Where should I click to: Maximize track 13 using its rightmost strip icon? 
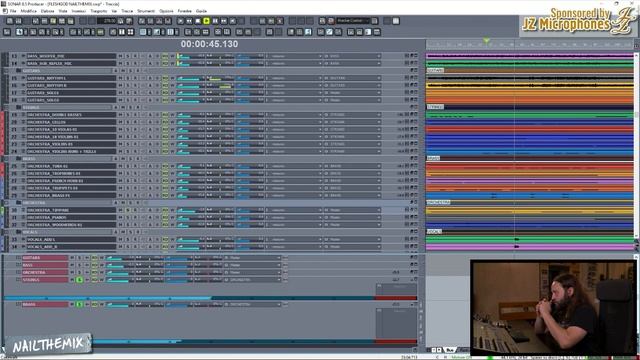point(416,56)
